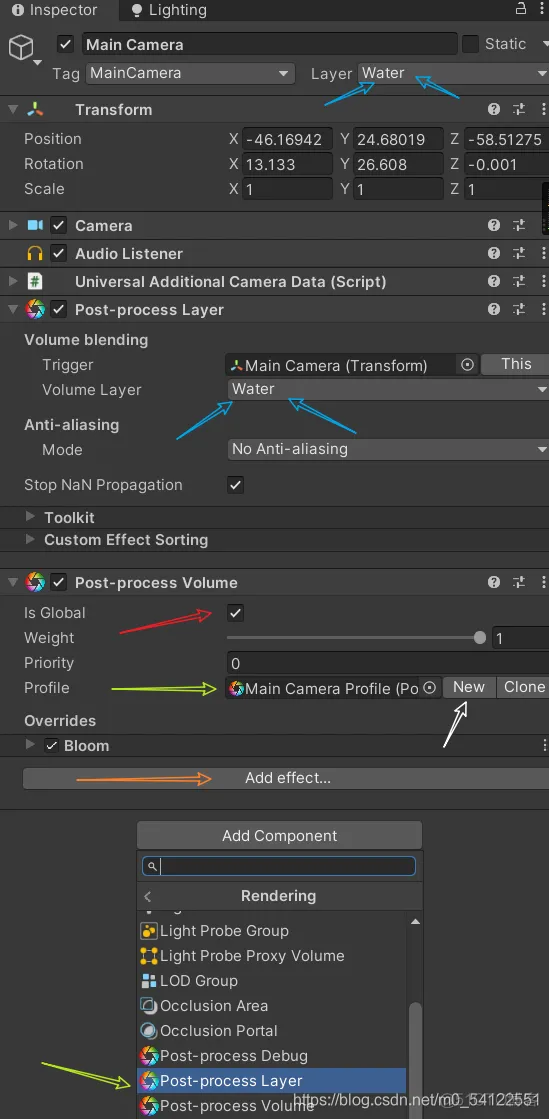
Task: Click the Add Component button
Action: 279,836
